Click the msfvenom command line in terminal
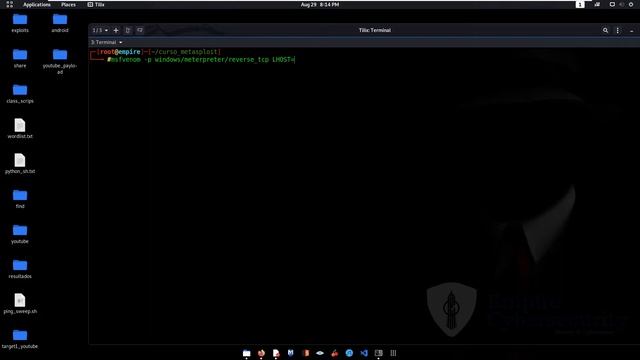 tap(201, 60)
